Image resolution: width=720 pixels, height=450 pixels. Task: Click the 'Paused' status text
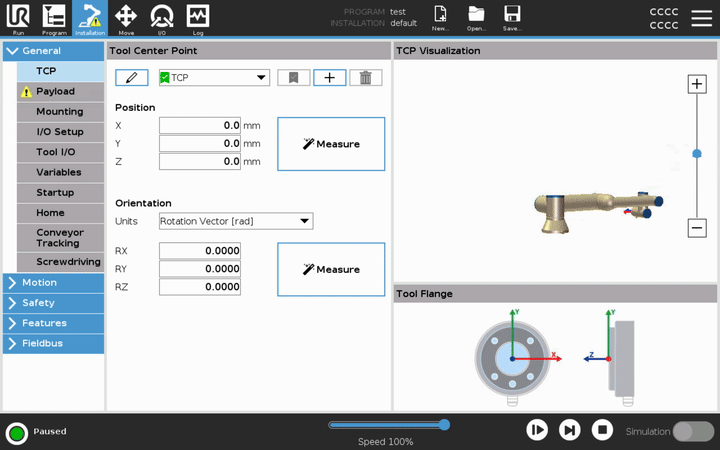tap(50, 432)
